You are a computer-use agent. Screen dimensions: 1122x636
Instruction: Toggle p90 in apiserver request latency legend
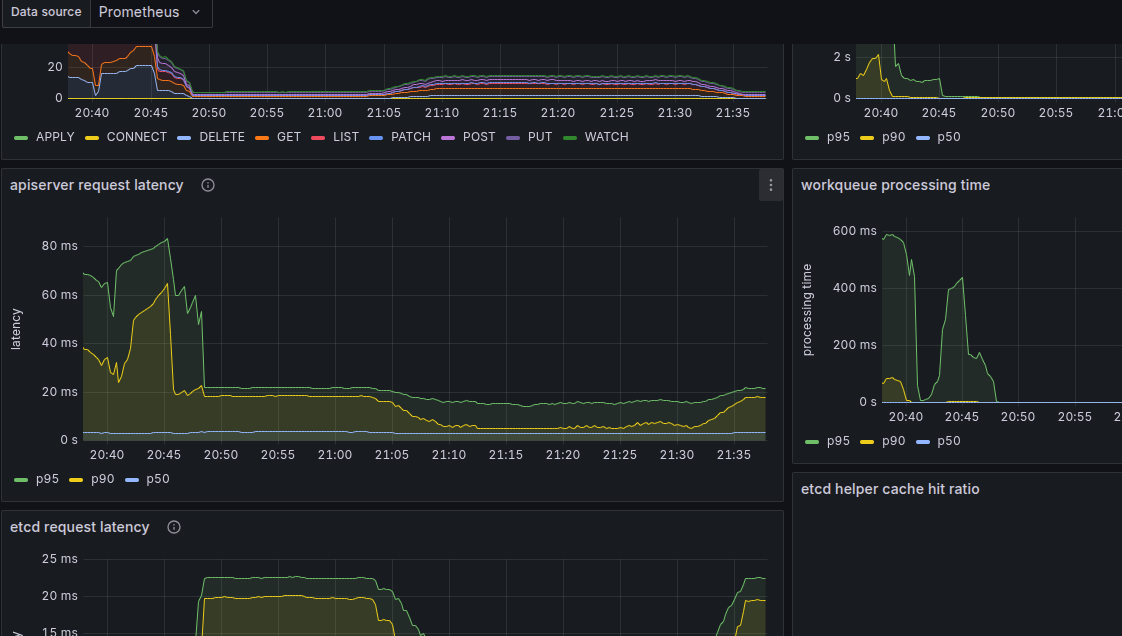pyautogui.click(x=102, y=479)
